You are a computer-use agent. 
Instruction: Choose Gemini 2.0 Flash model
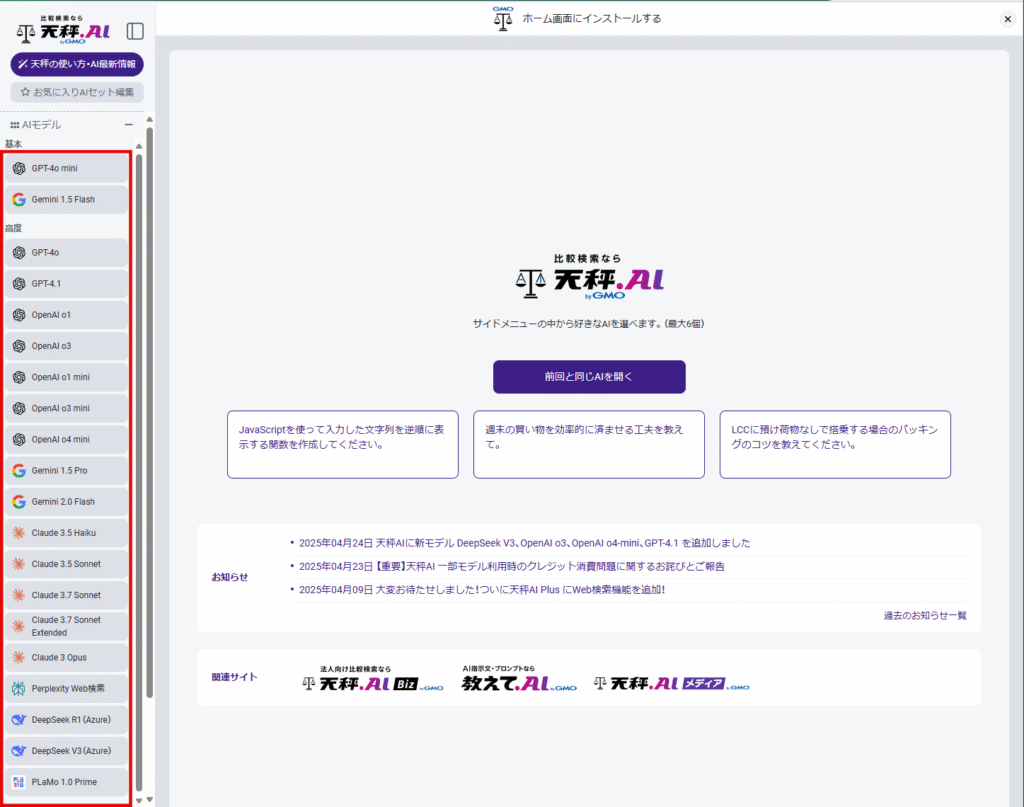67,502
